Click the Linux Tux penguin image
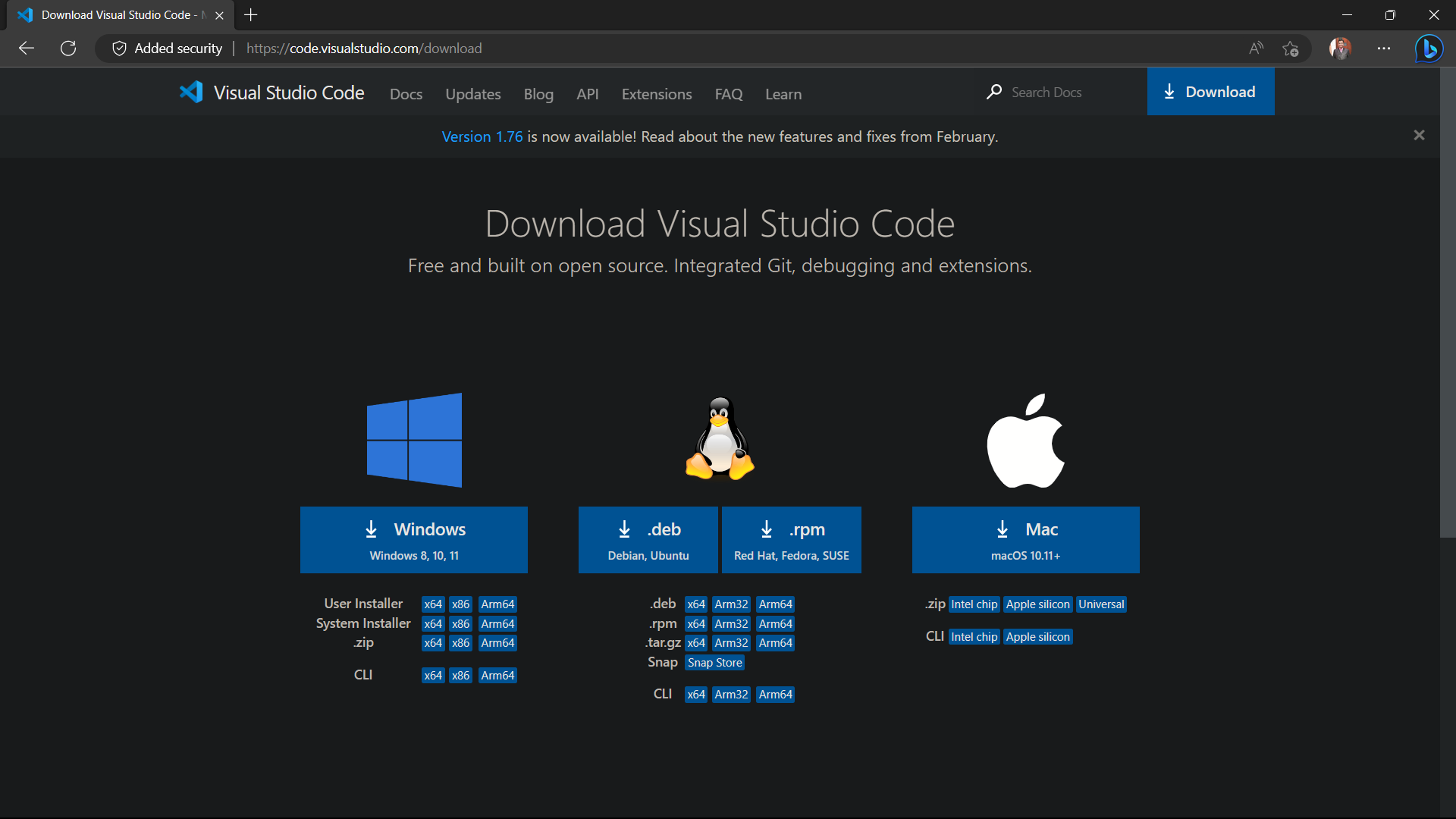Viewport: 1456px width, 819px height. click(720, 438)
